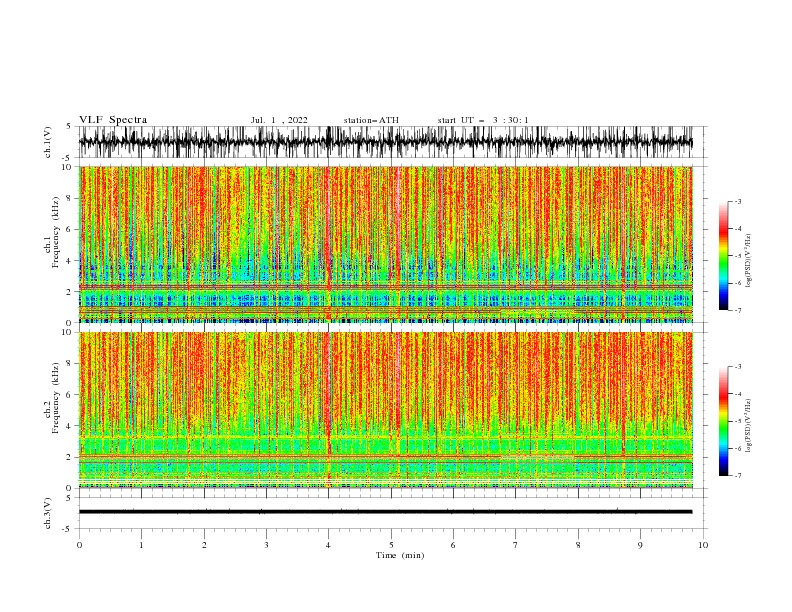Click the ch.1 frequency axis "10" tick

(67, 167)
